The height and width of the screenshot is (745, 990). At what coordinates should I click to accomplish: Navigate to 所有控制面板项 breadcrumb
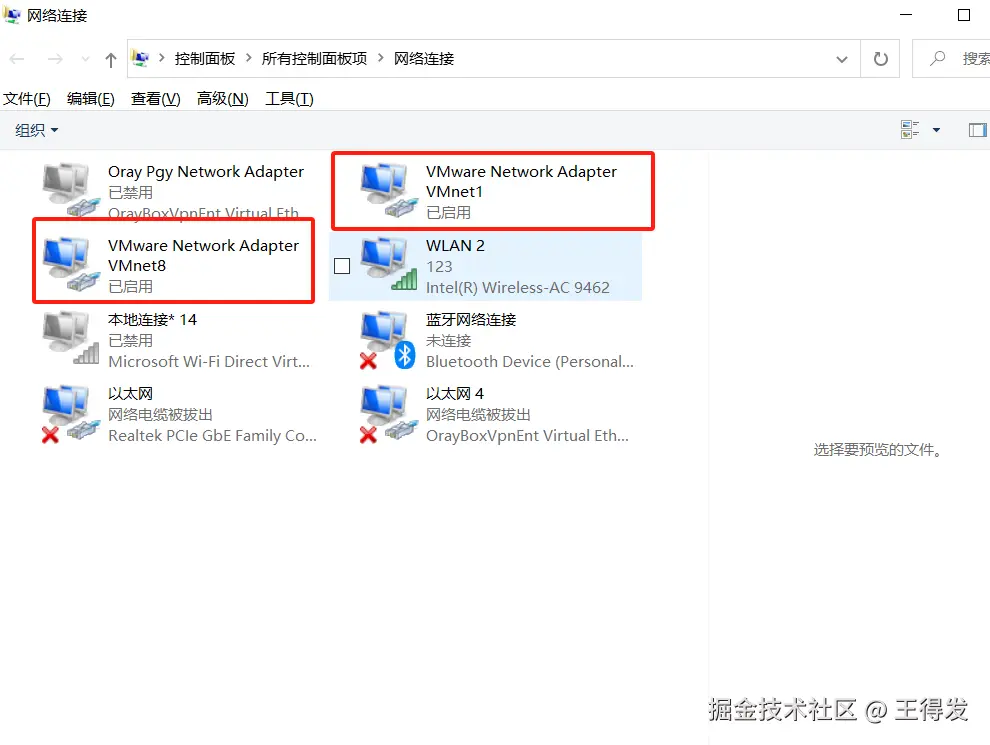pos(314,59)
